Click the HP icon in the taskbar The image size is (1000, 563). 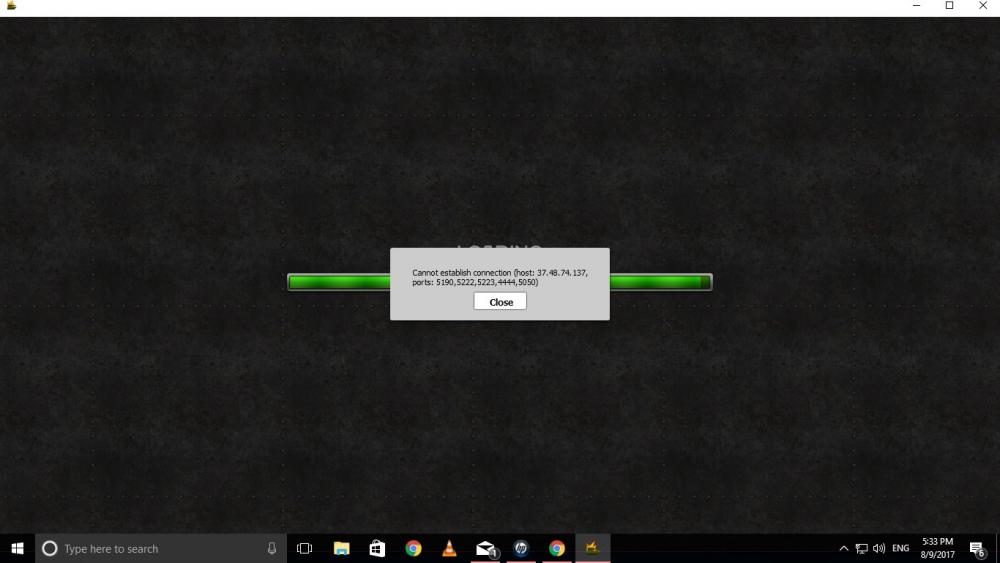(x=521, y=548)
